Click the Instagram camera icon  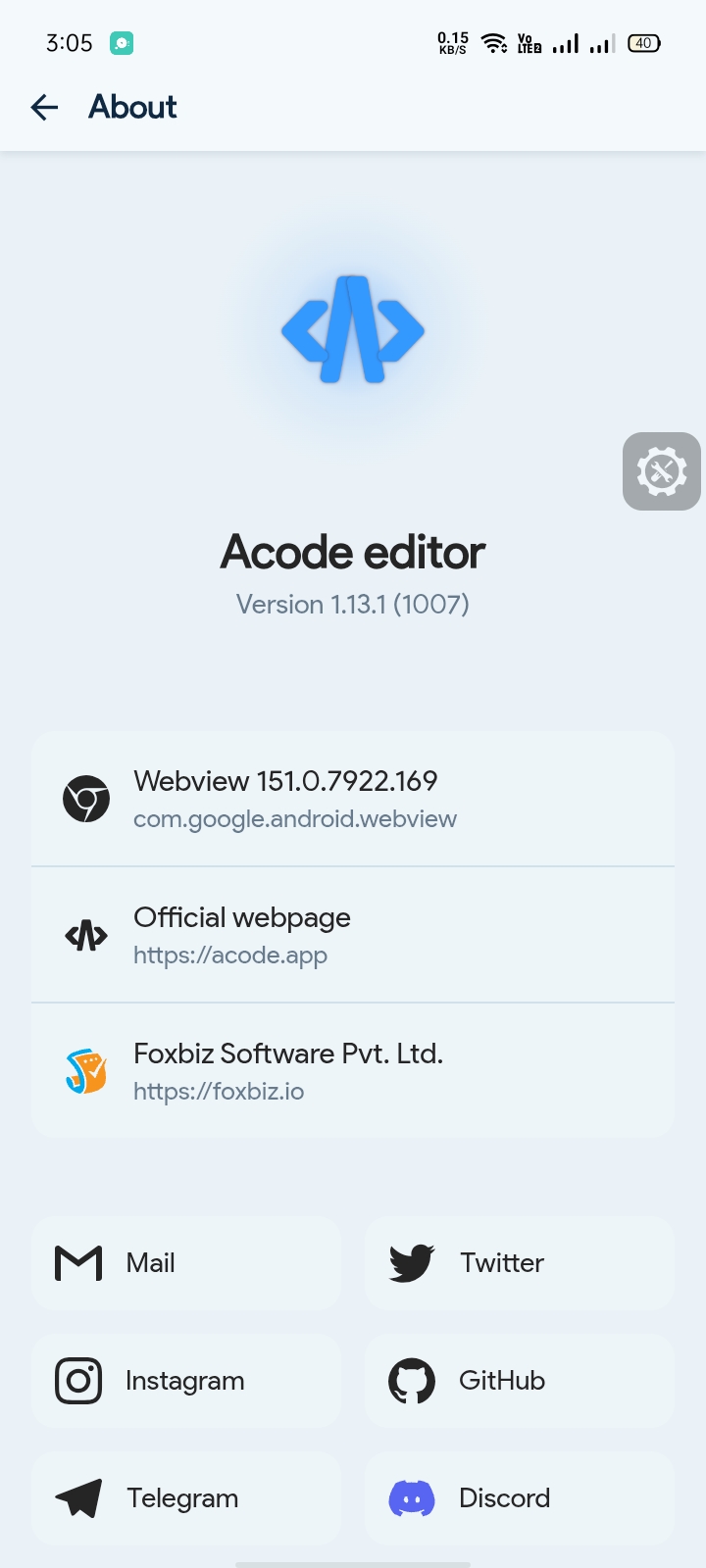(x=78, y=1381)
